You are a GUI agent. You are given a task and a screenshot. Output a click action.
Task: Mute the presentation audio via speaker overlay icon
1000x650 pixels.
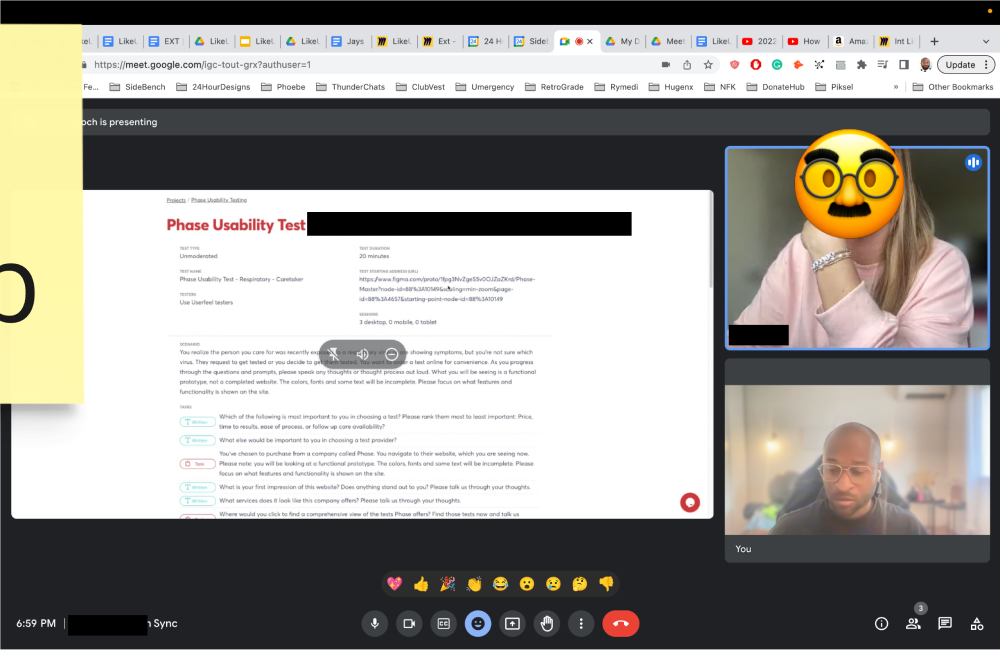point(362,354)
